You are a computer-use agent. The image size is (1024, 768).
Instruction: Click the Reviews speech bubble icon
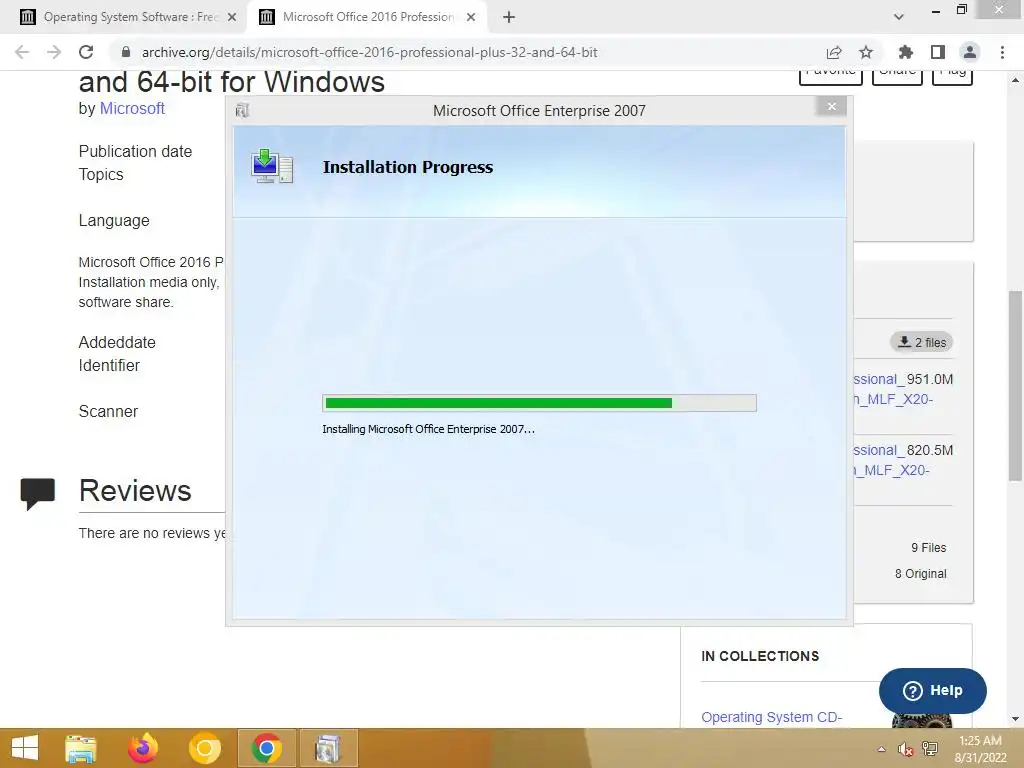coord(38,494)
